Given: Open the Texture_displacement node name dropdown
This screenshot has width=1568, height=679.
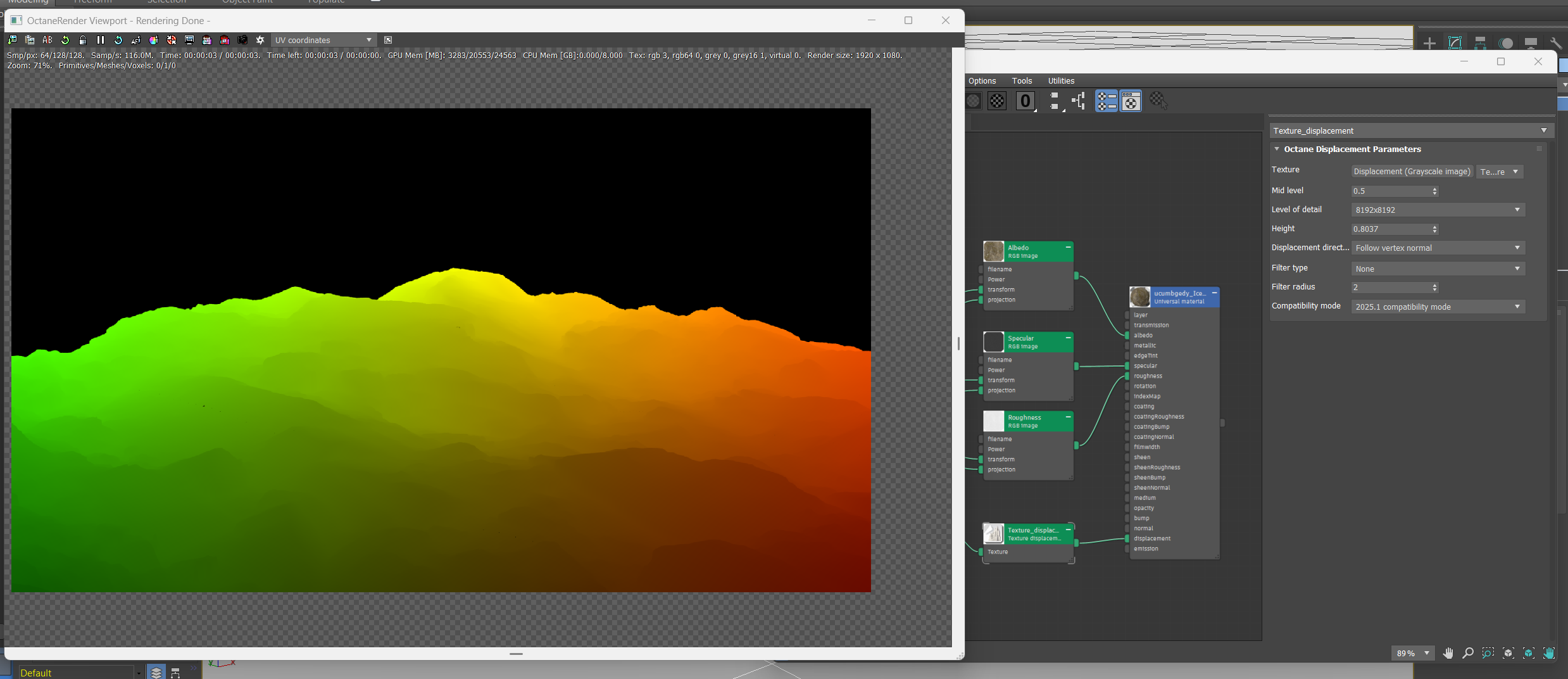Looking at the screenshot, I should pyautogui.click(x=1410, y=130).
